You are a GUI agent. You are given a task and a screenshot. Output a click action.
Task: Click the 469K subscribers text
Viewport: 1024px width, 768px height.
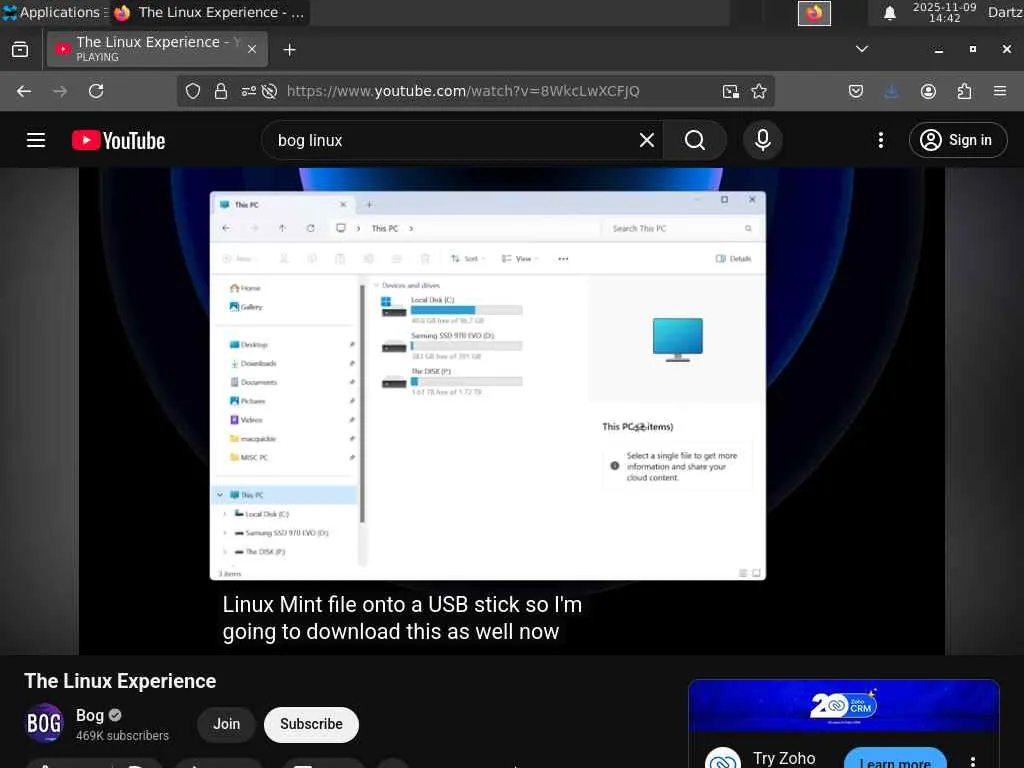point(122,735)
